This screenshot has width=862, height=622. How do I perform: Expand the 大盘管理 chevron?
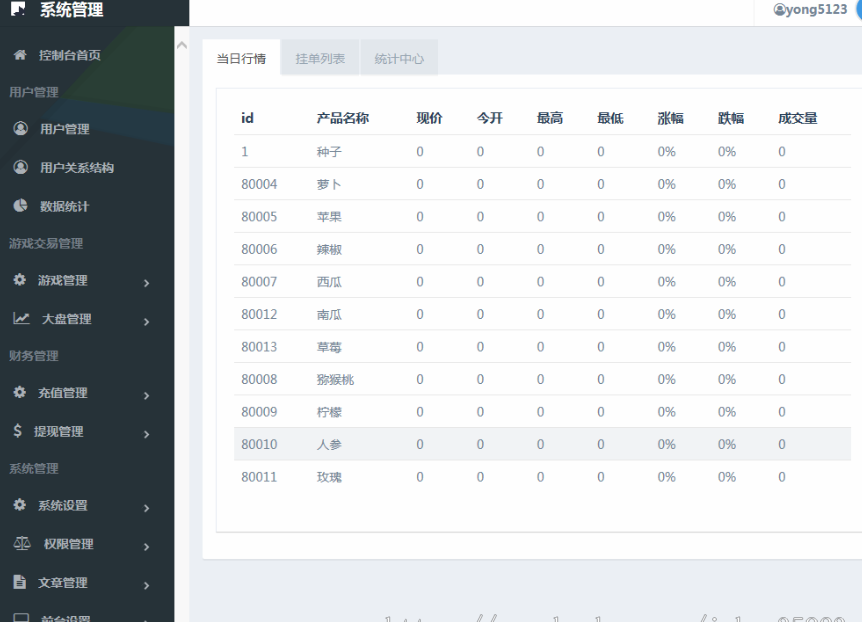146,321
